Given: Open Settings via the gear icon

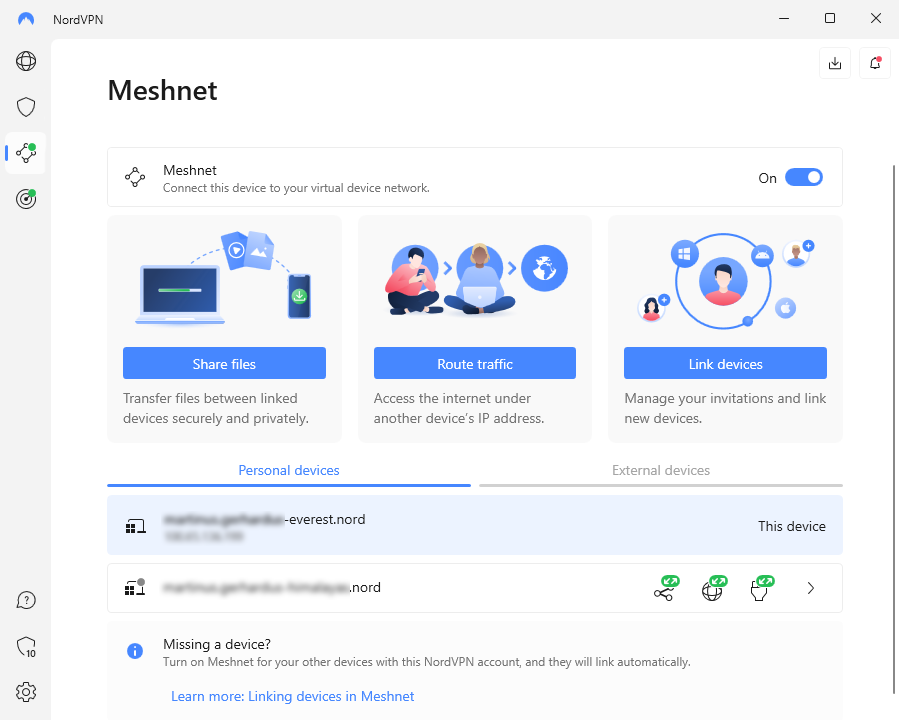Looking at the screenshot, I should tap(25, 692).
